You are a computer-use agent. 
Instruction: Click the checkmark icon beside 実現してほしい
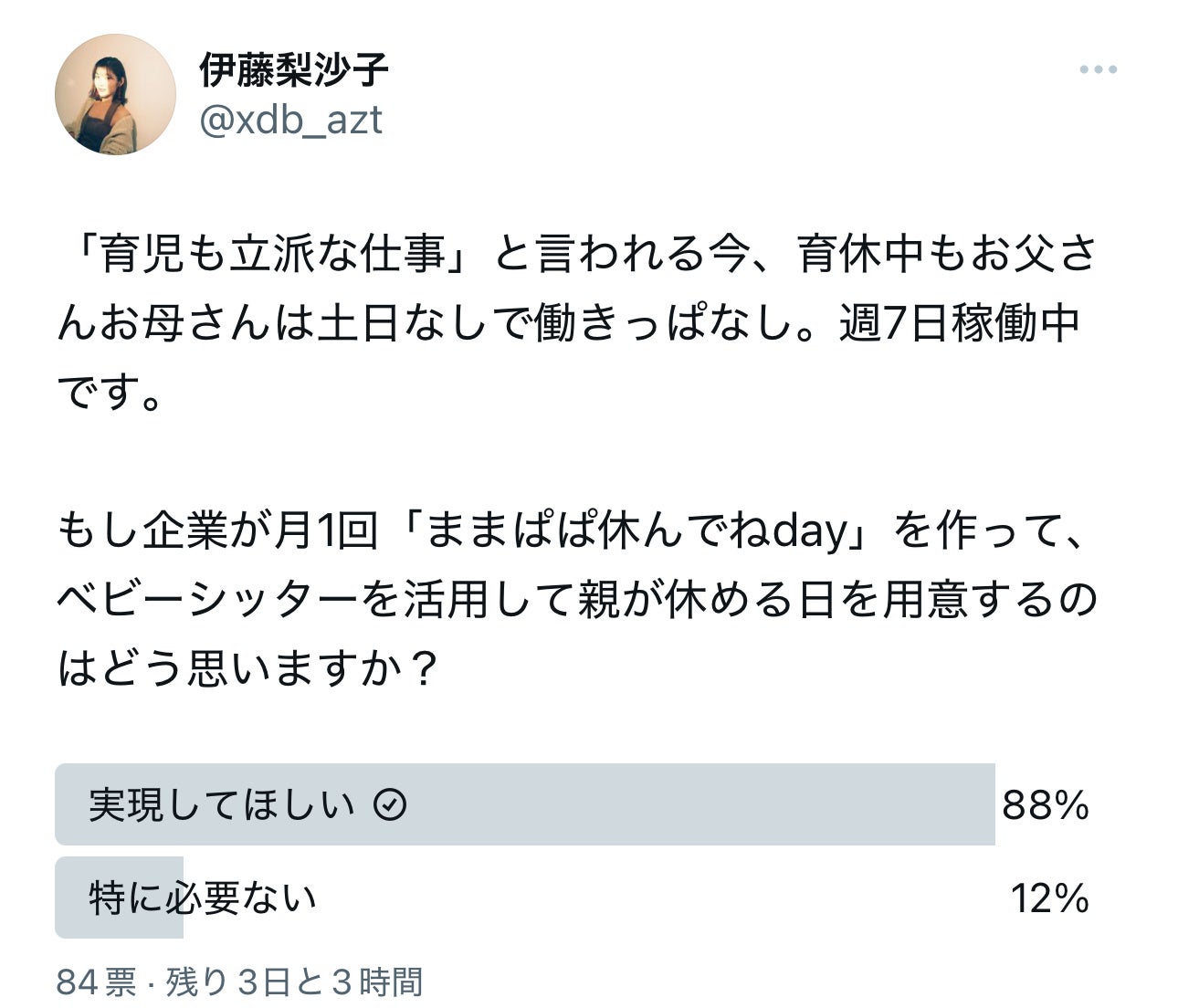(x=391, y=804)
